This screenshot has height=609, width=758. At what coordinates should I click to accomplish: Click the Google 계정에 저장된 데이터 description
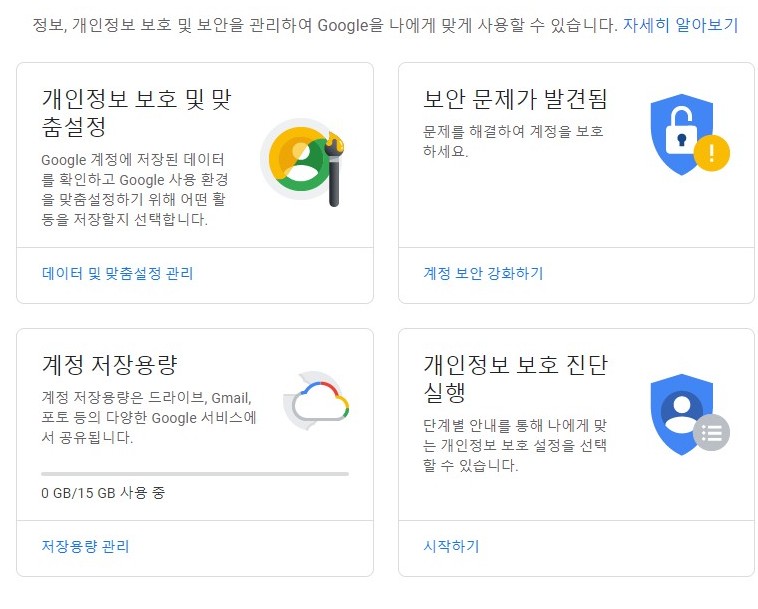tap(135, 189)
